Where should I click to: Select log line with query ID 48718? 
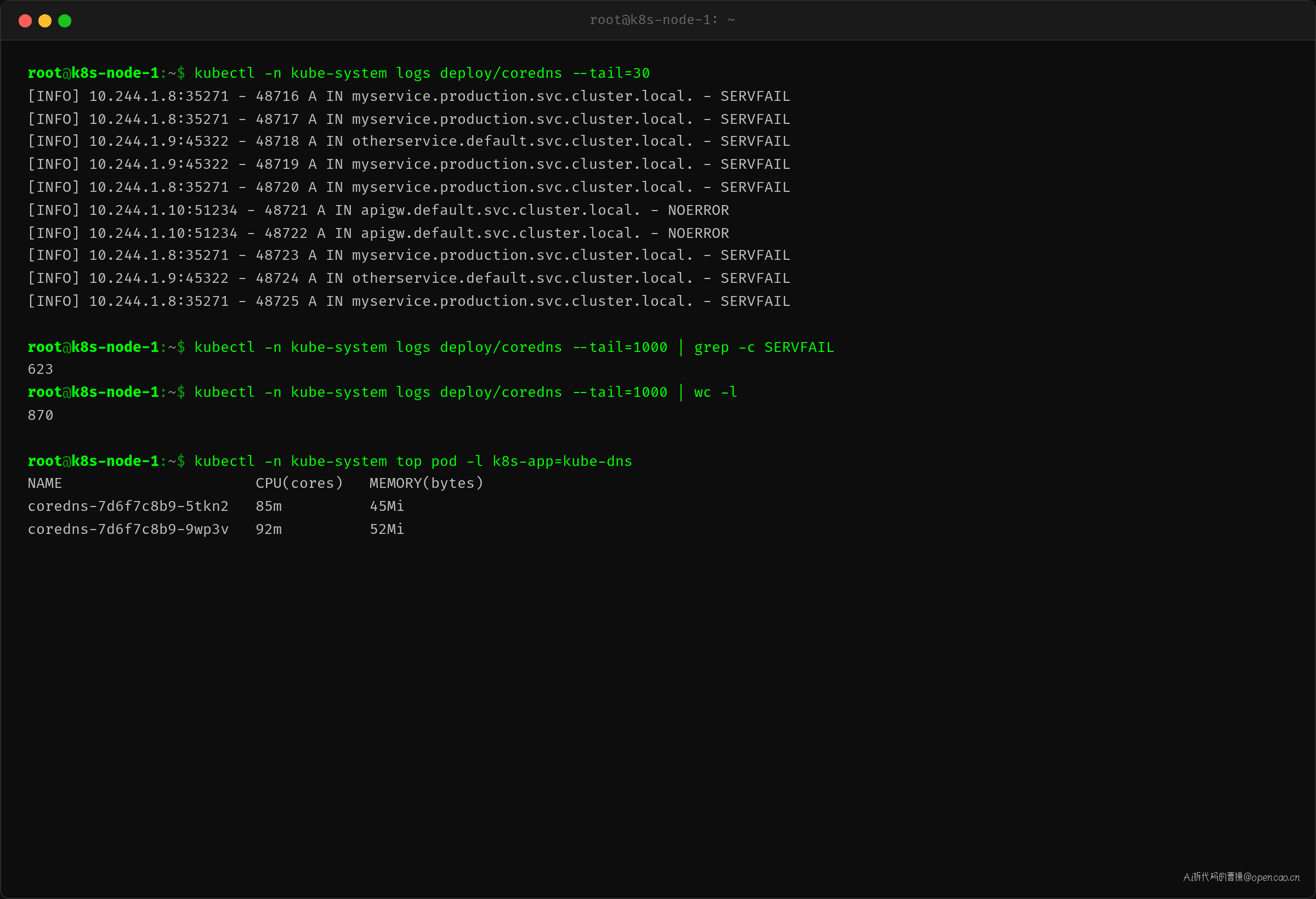pos(409,141)
